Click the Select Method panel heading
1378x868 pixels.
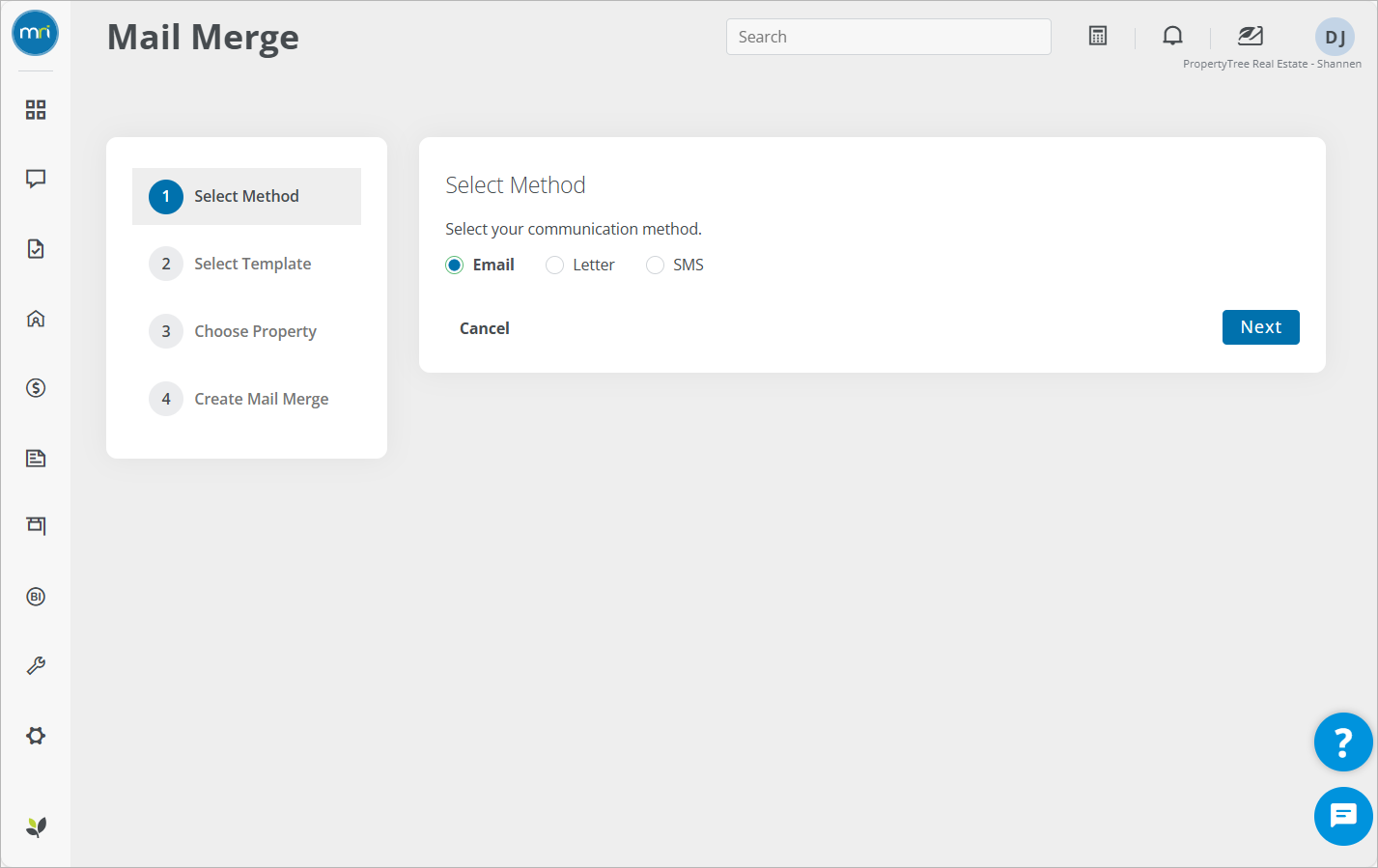pos(516,185)
